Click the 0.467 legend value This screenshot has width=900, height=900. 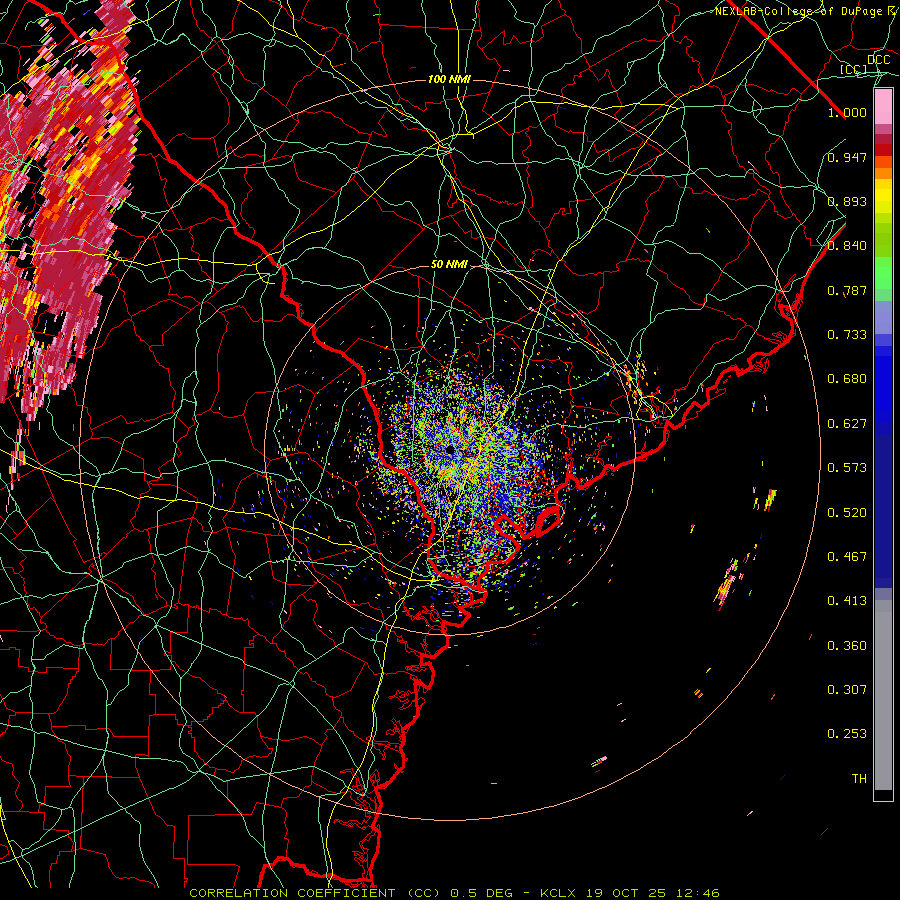(x=847, y=557)
